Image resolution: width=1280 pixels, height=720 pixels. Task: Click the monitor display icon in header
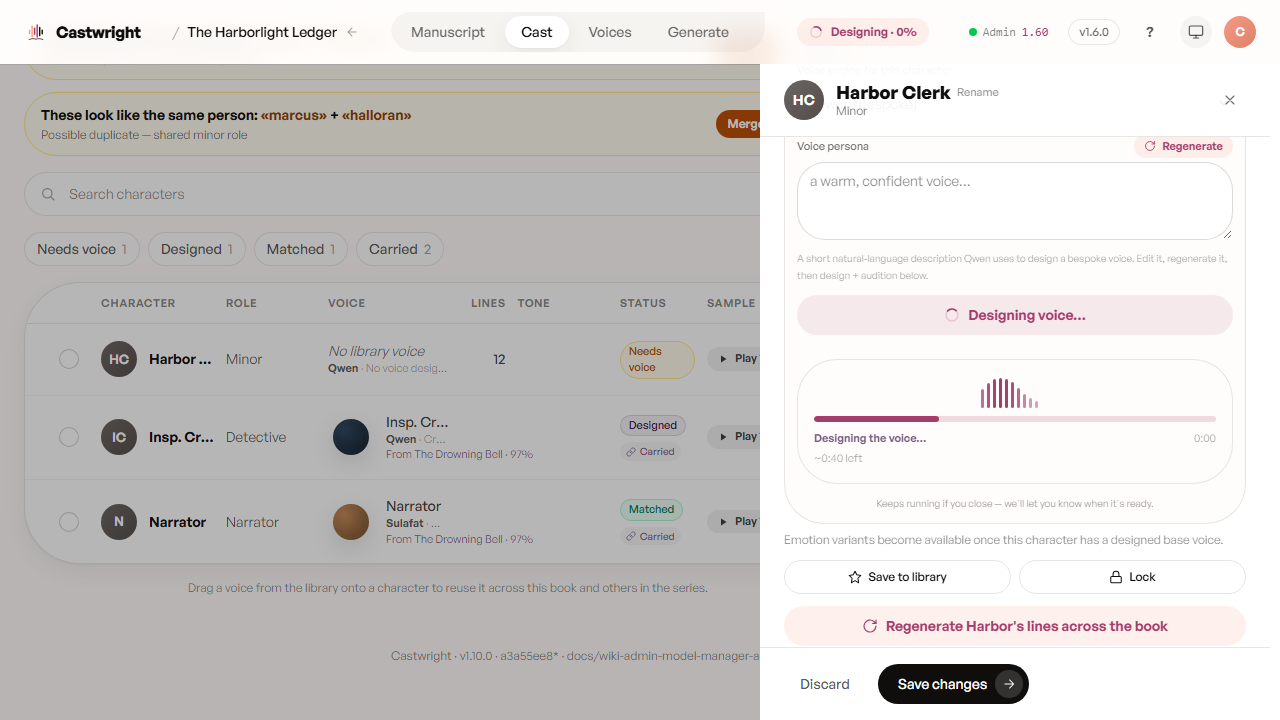[1196, 32]
